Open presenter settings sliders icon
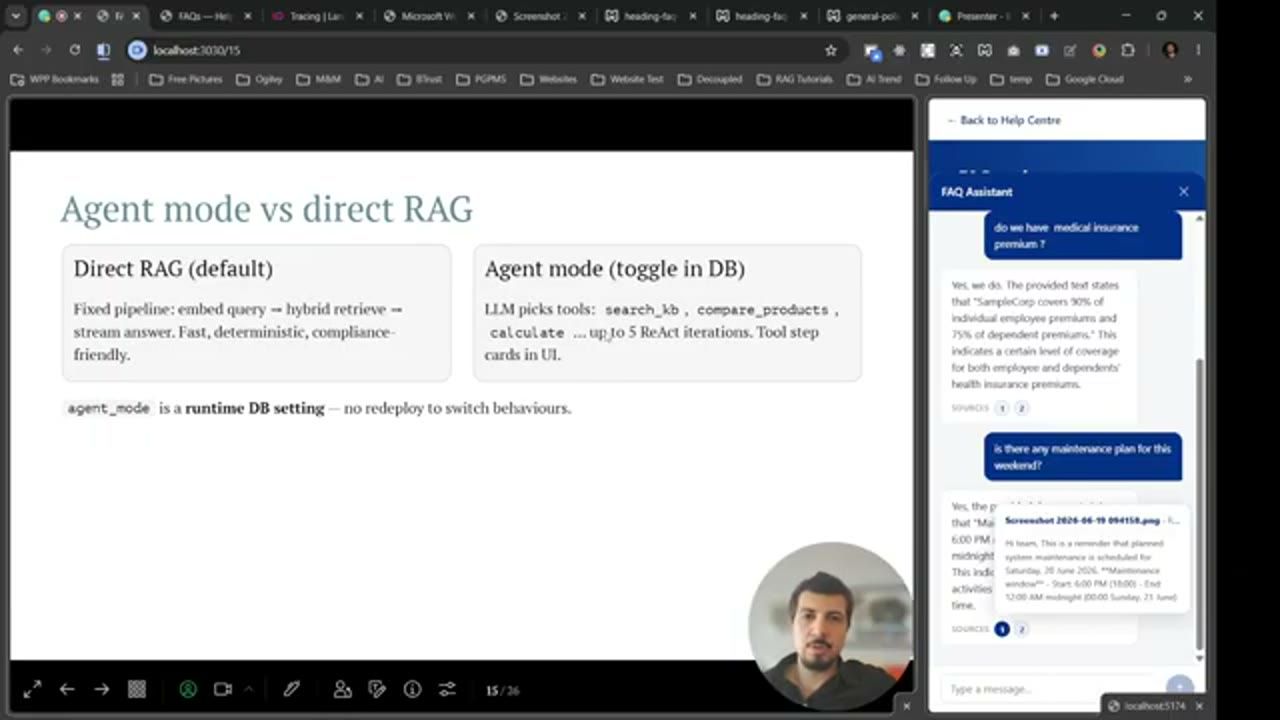Screen dimensions: 1280x720 447,689
